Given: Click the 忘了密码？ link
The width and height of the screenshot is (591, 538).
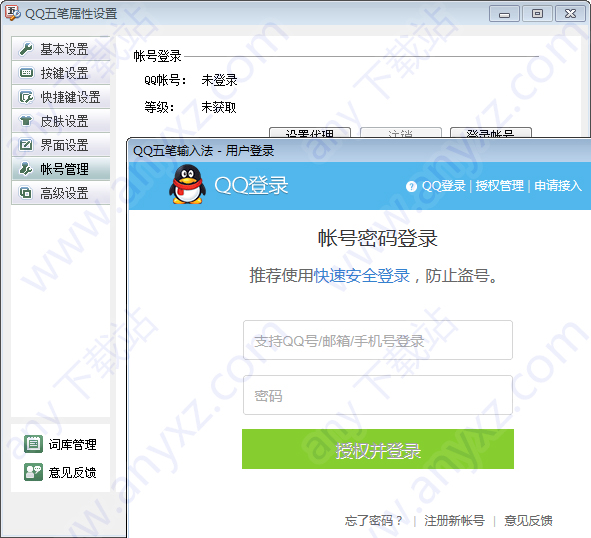Looking at the screenshot, I should (373, 521).
